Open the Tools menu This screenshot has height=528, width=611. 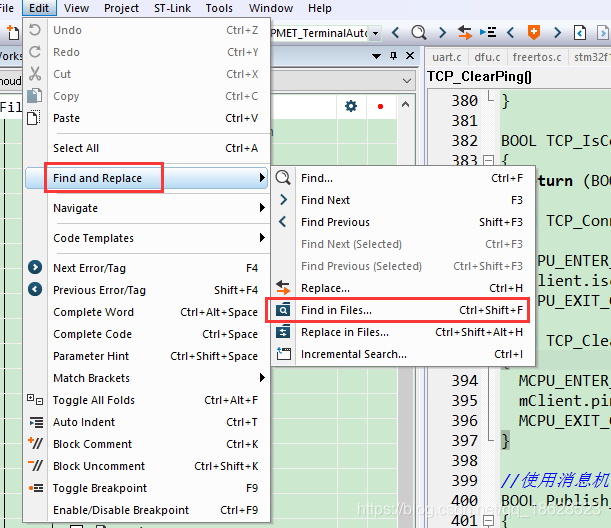pos(219,8)
